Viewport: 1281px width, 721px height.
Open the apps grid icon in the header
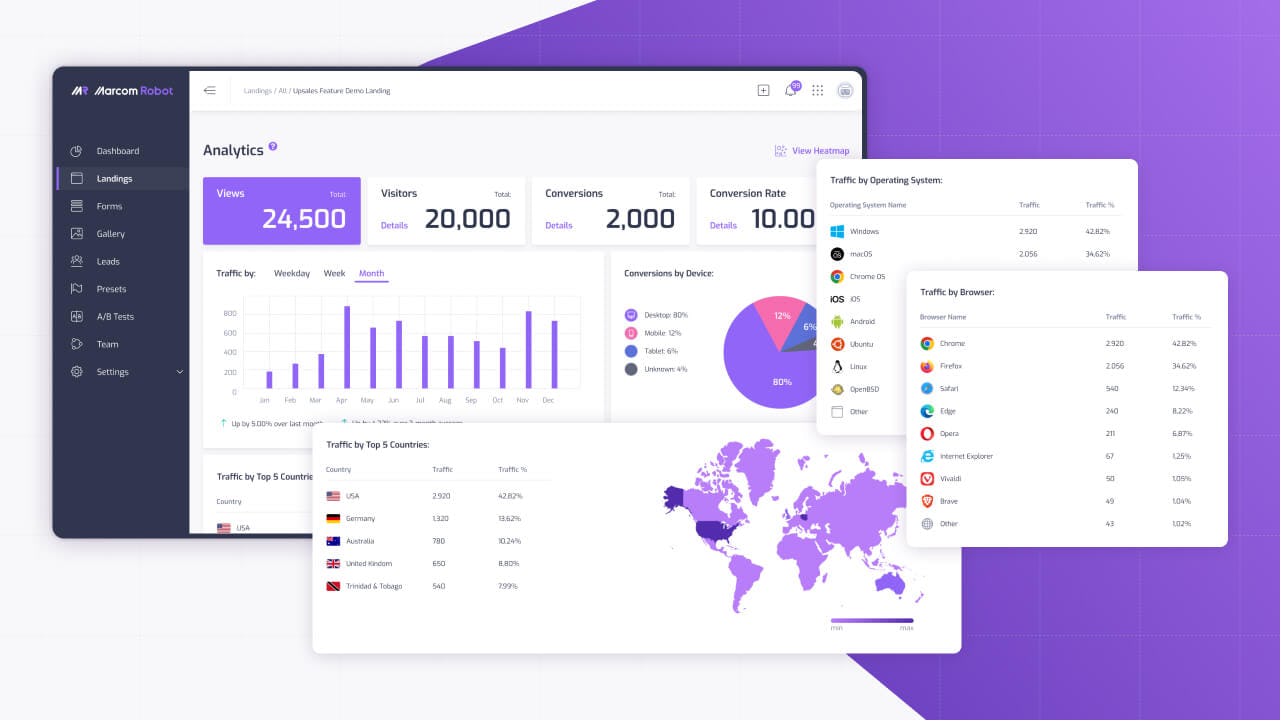[x=817, y=90]
